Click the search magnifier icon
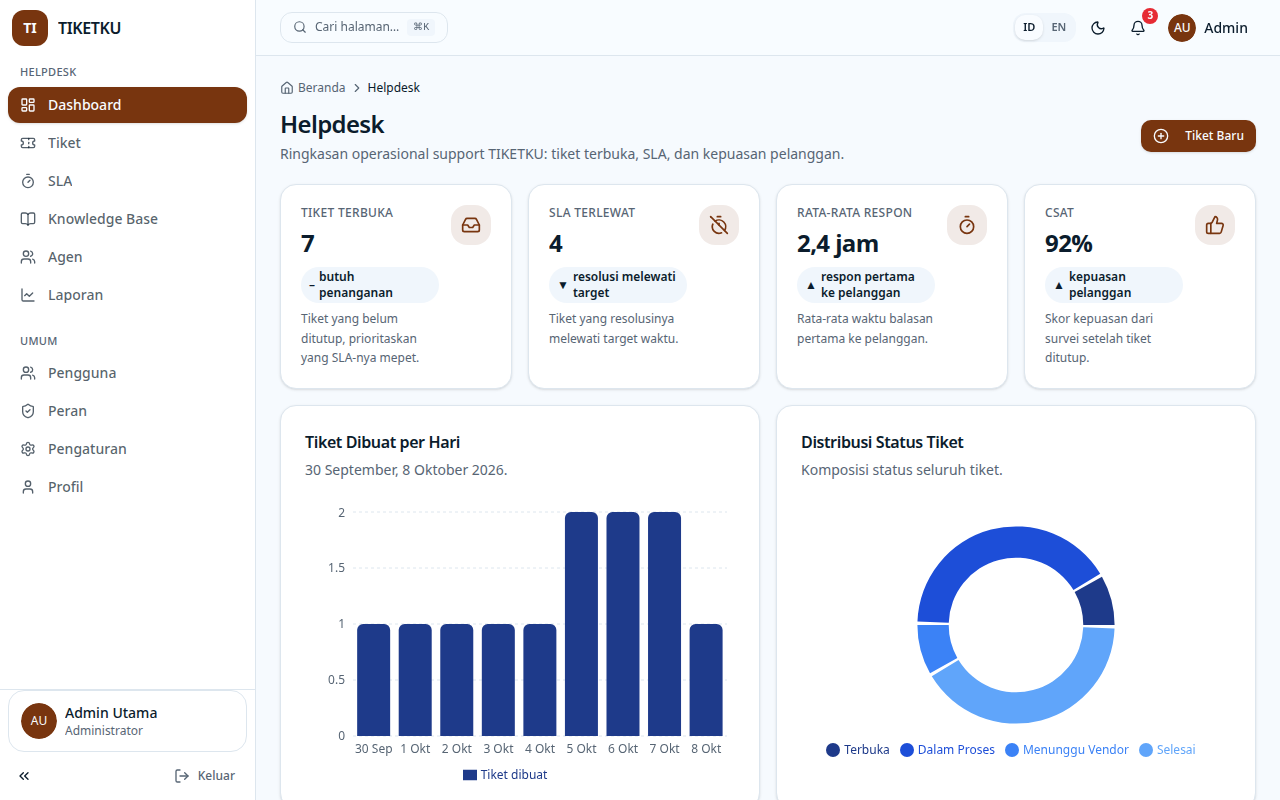 point(300,27)
